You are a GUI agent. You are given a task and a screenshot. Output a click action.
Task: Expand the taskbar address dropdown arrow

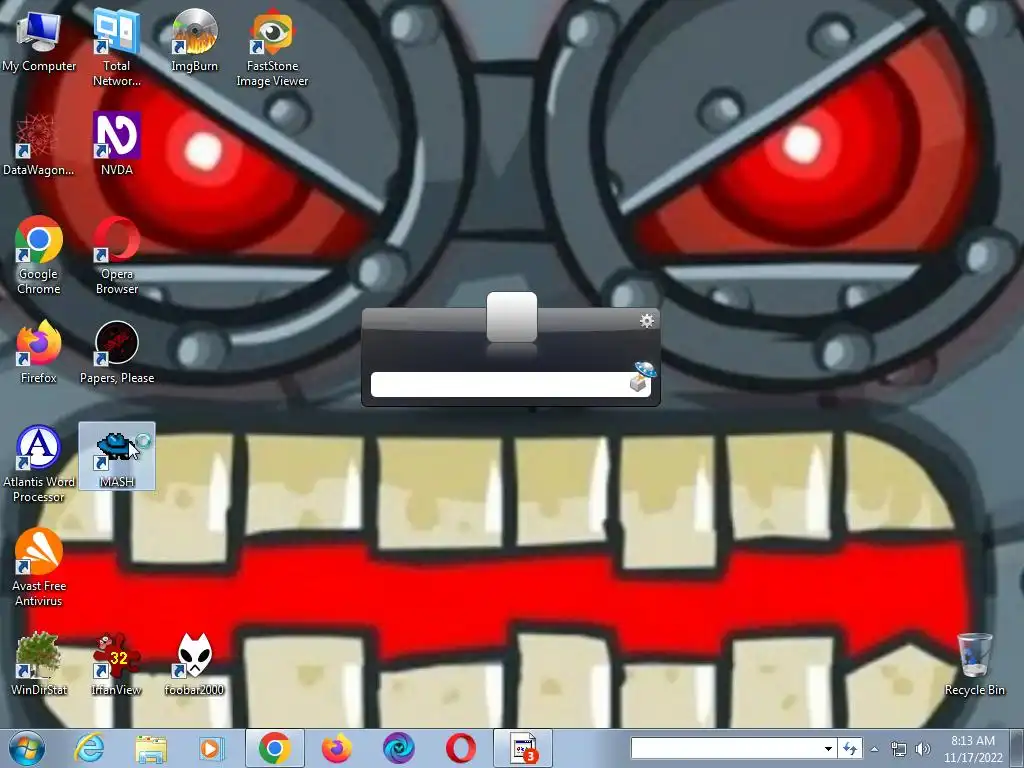[828, 748]
